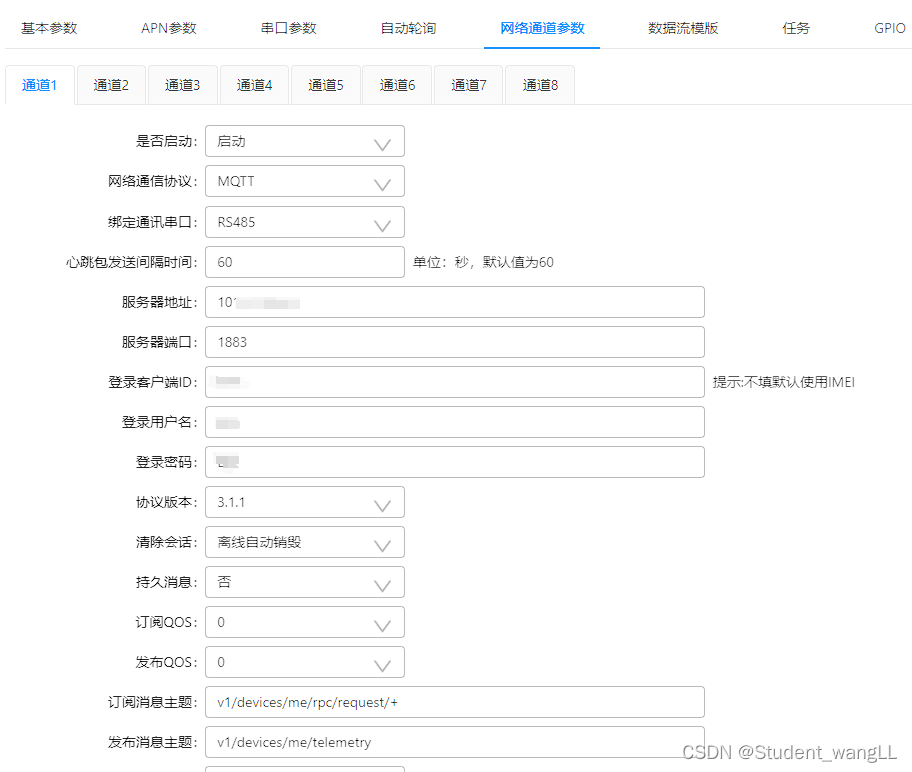Click the 订阅消息主题 topic field

point(455,702)
